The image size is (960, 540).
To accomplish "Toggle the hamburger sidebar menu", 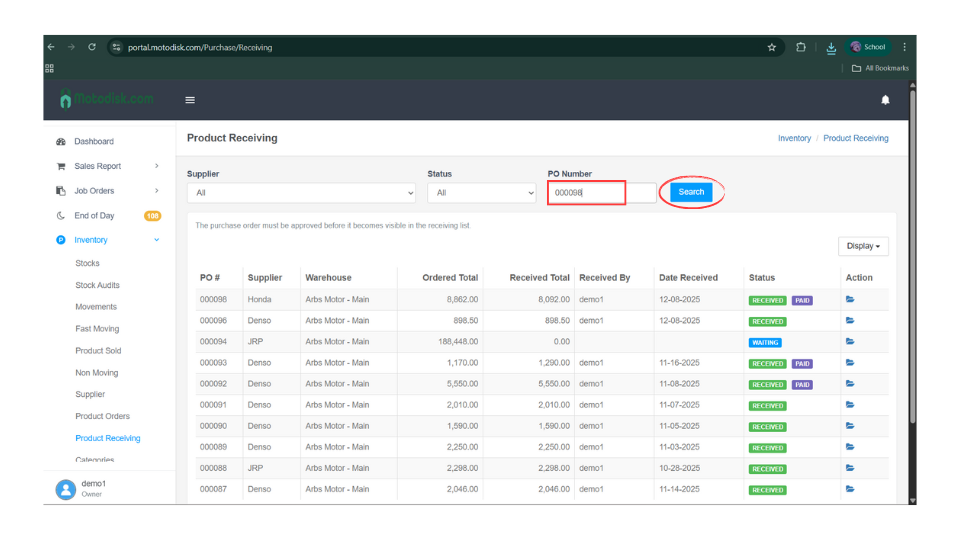I will pyautogui.click(x=190, y=100).
